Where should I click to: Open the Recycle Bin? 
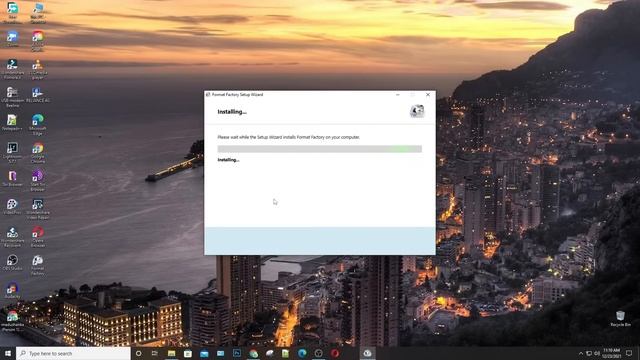pos(620,318)
